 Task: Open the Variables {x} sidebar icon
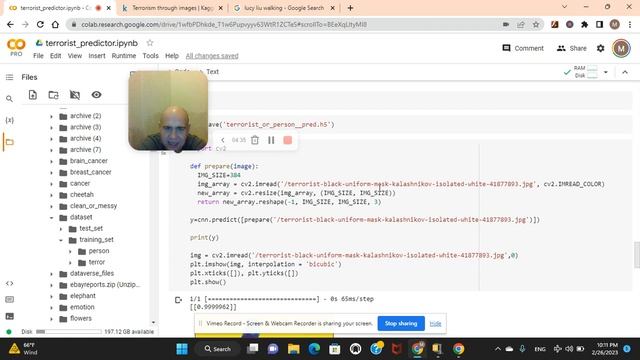[x=9, y=120]
